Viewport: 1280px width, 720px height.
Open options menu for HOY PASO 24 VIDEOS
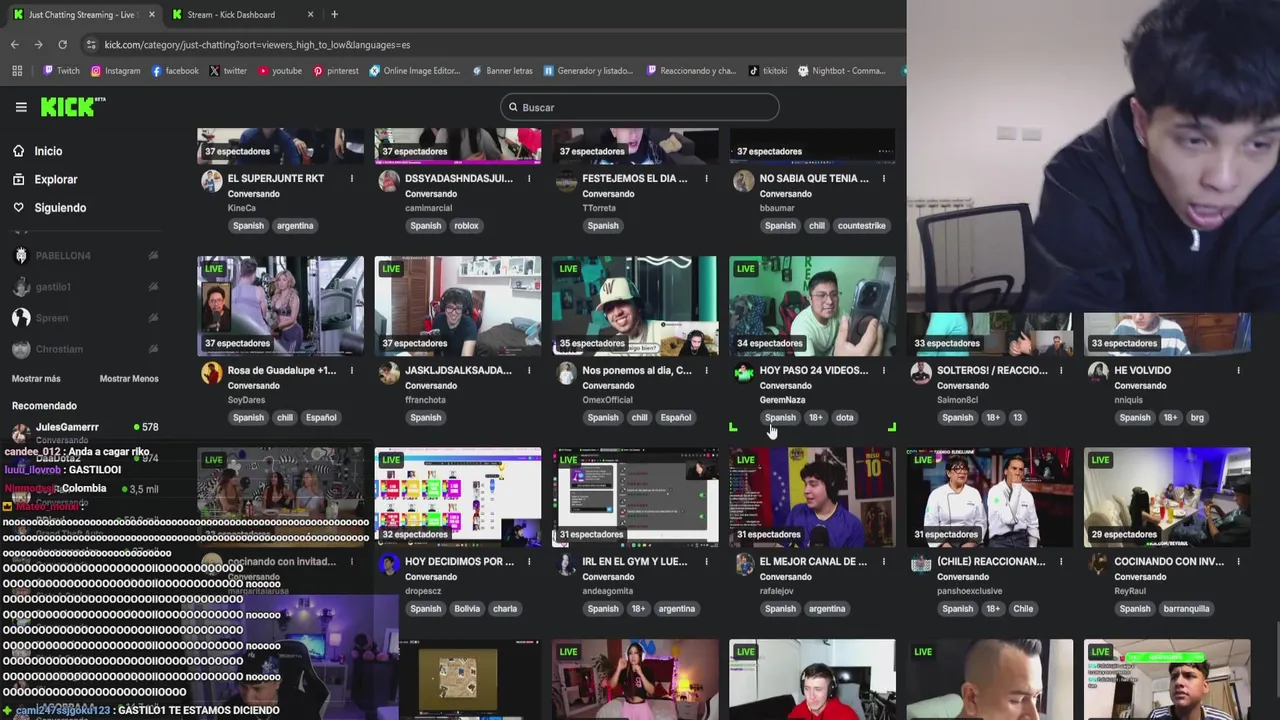tap(883, 370)
